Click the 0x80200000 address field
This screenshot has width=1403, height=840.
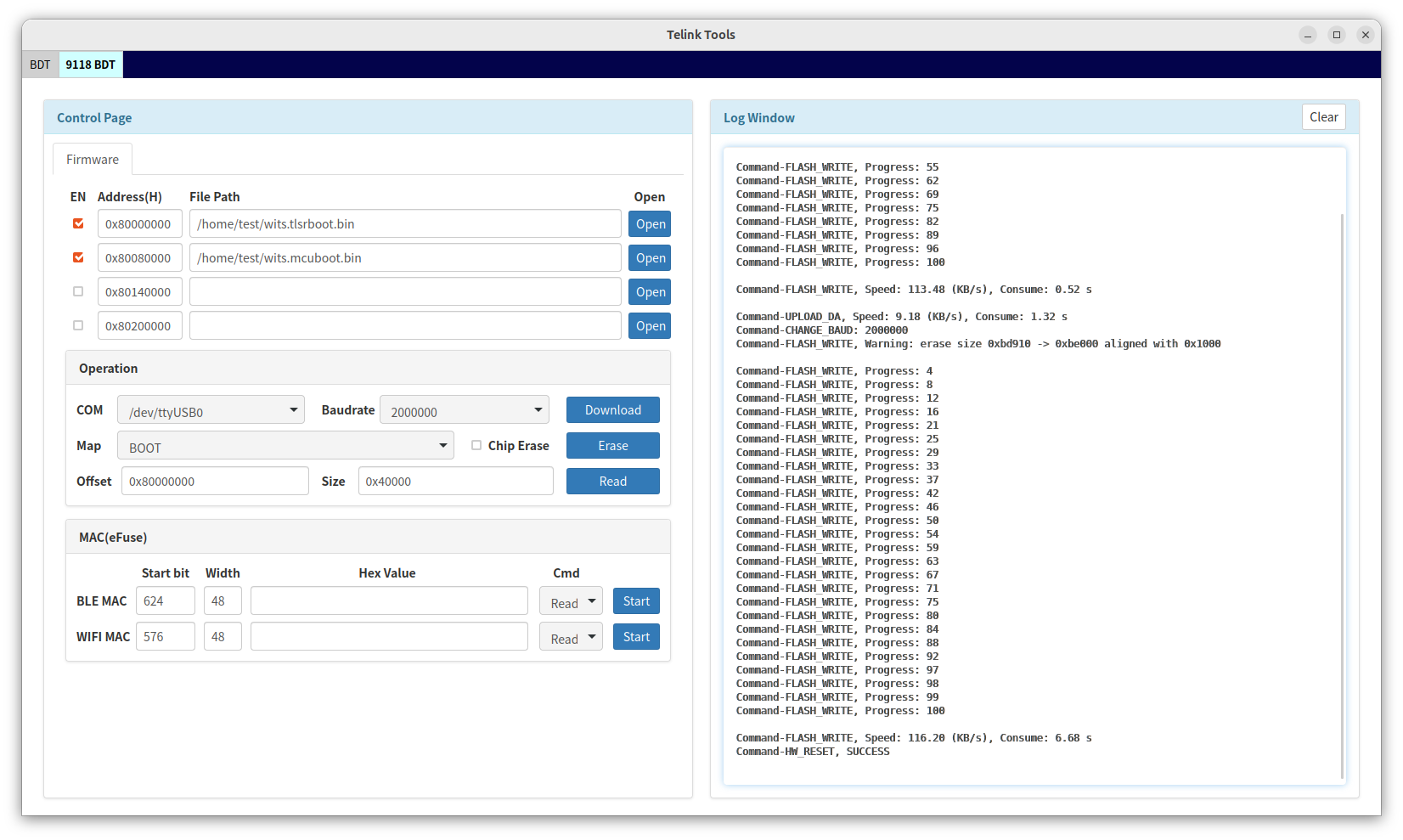click(140, 326)
